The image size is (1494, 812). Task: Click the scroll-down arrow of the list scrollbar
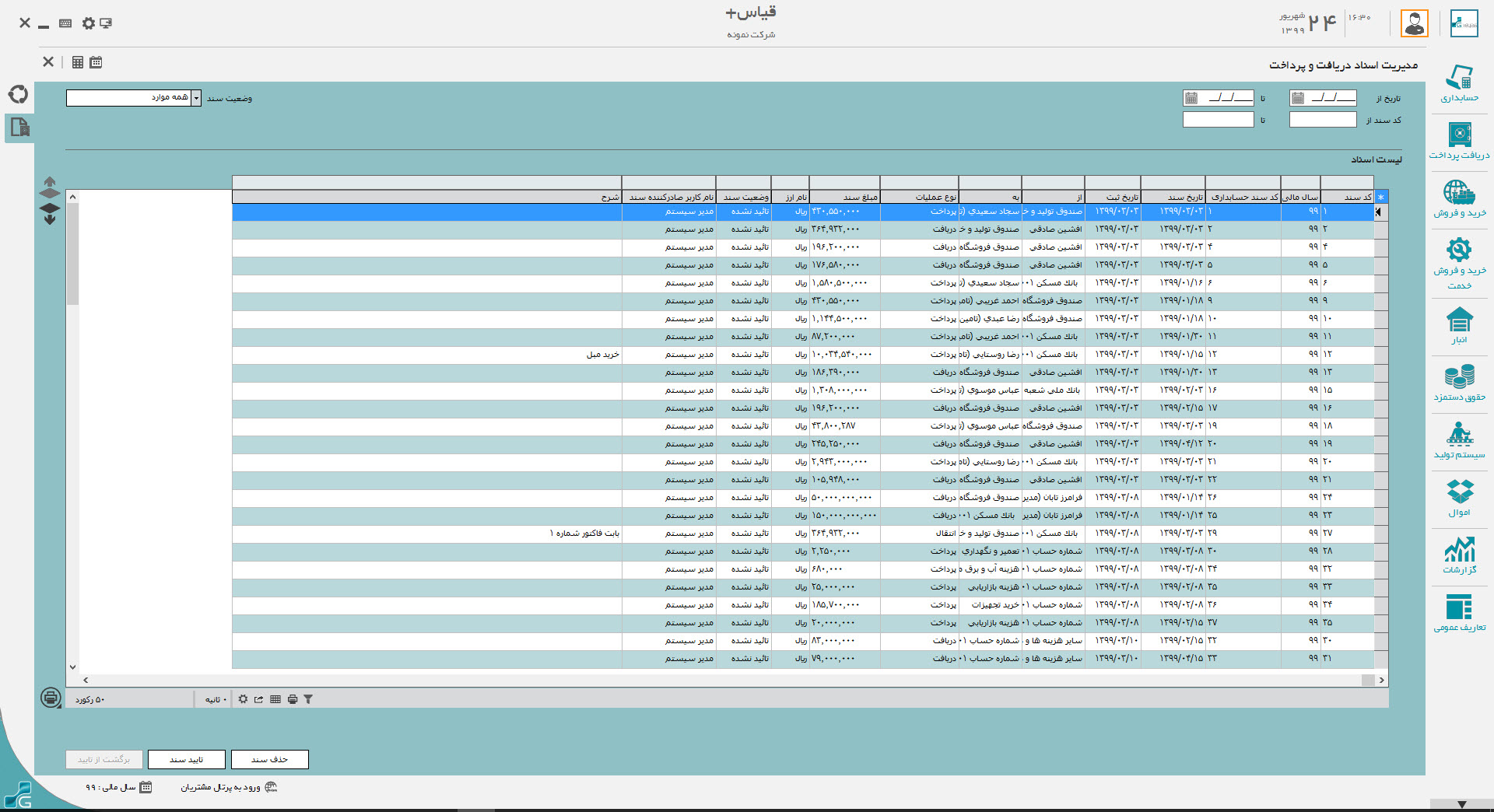click(72, 667)
